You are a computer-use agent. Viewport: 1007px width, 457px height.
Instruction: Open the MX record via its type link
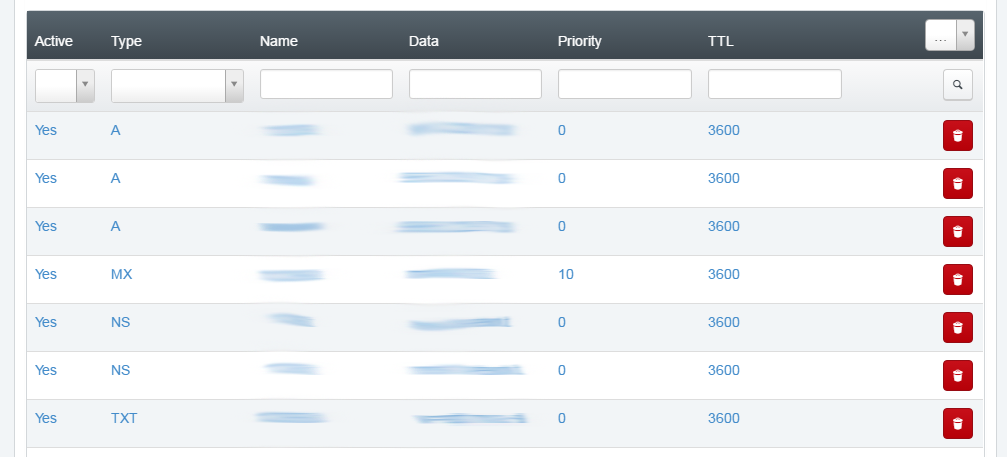click(x=121, y=274)
